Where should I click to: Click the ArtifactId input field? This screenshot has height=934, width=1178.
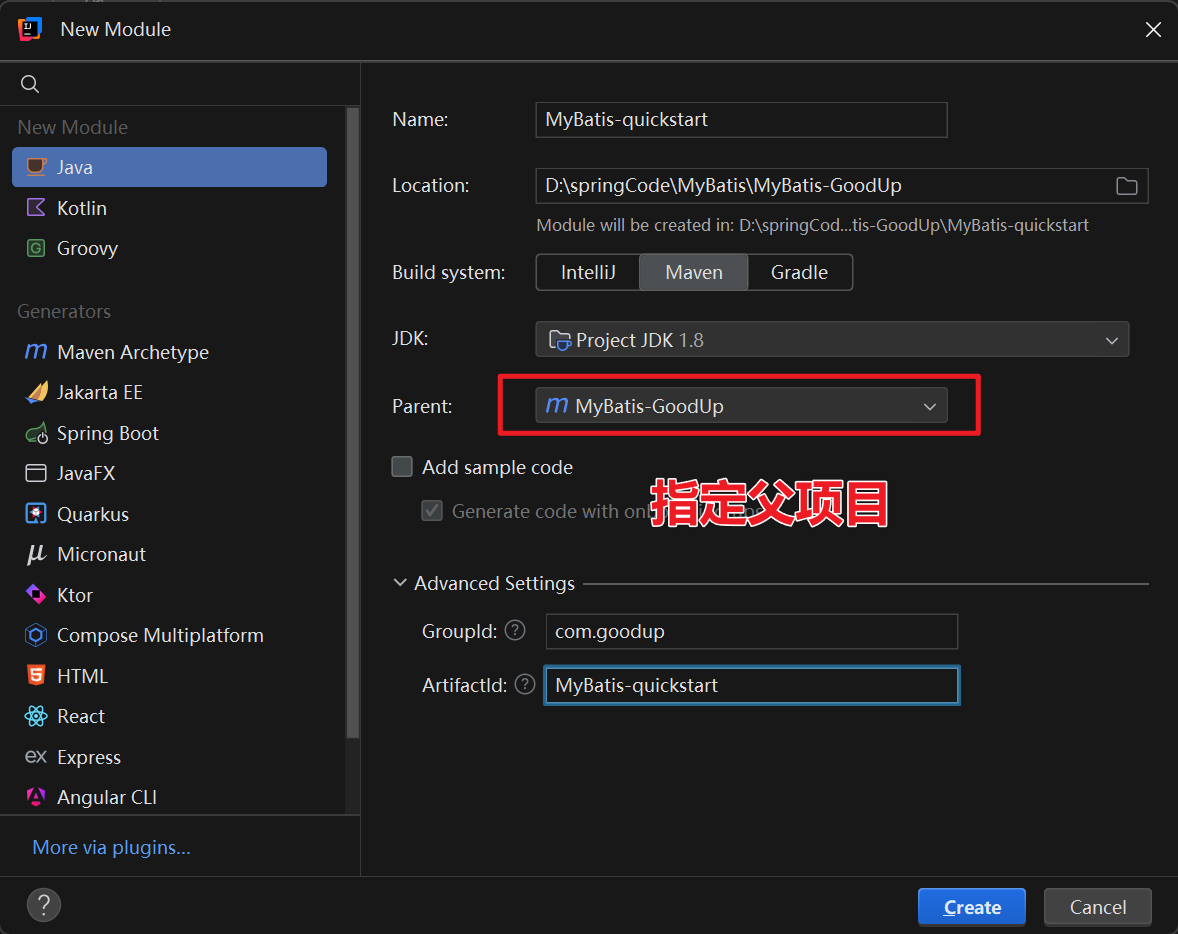751,685
